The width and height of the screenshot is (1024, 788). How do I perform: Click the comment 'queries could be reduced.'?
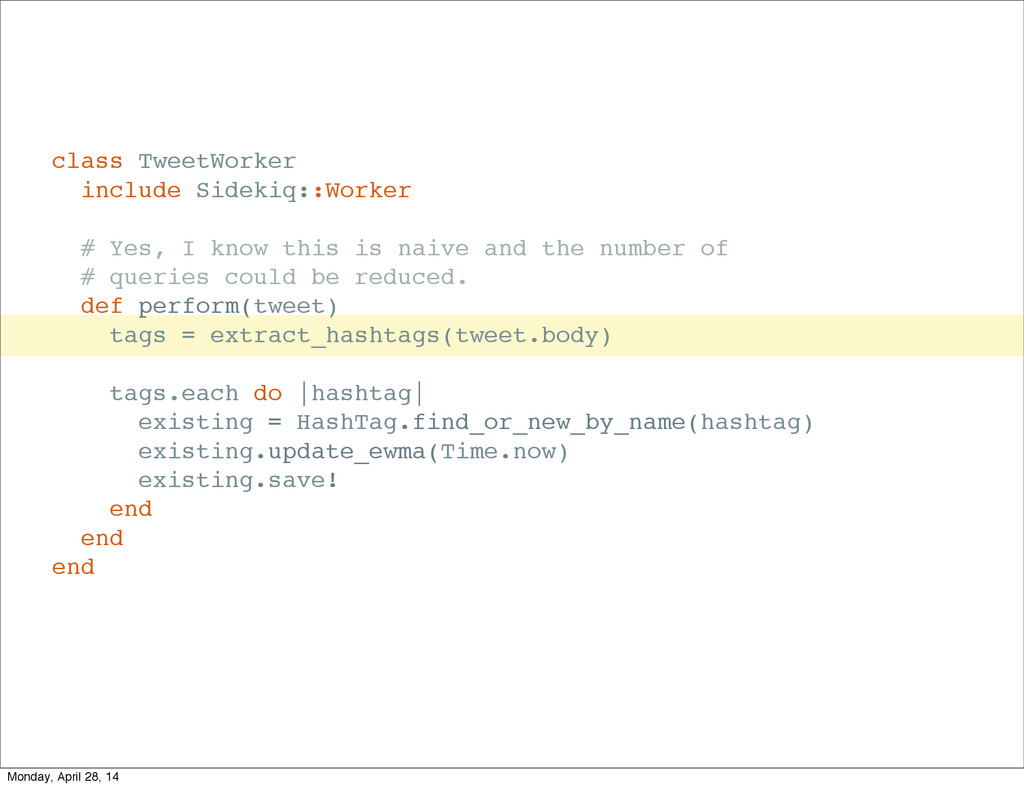click(274, 277)
